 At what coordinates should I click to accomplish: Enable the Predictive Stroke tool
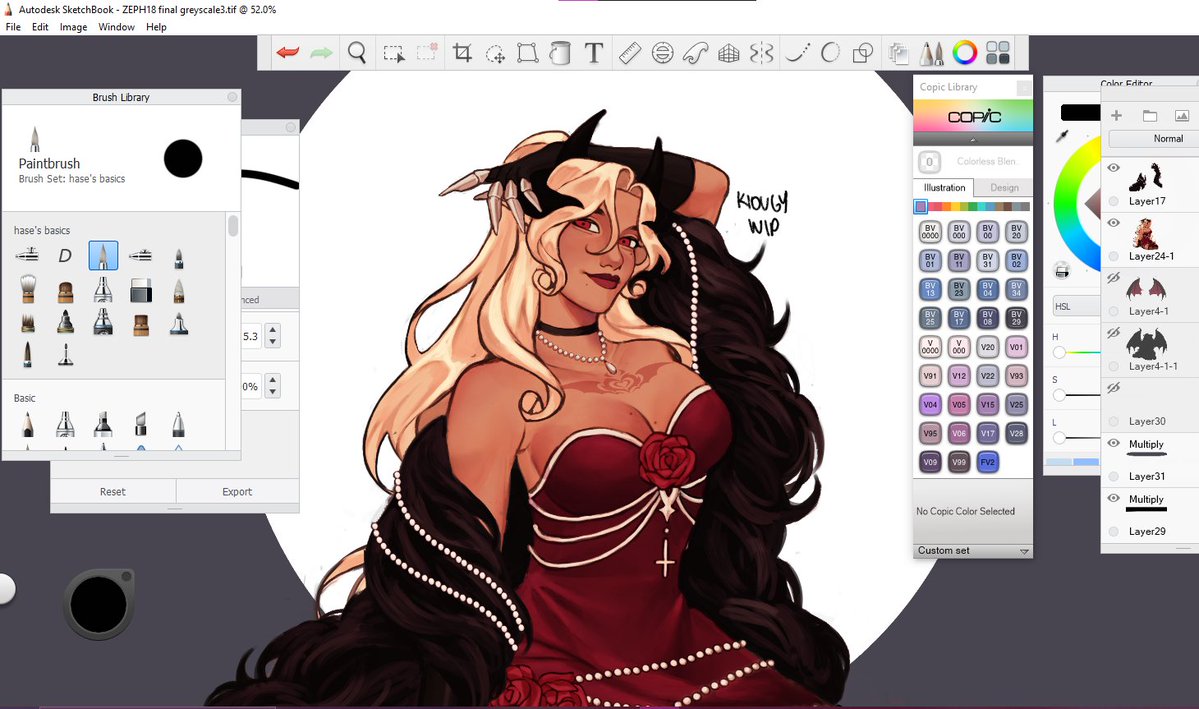pos(830,53)
